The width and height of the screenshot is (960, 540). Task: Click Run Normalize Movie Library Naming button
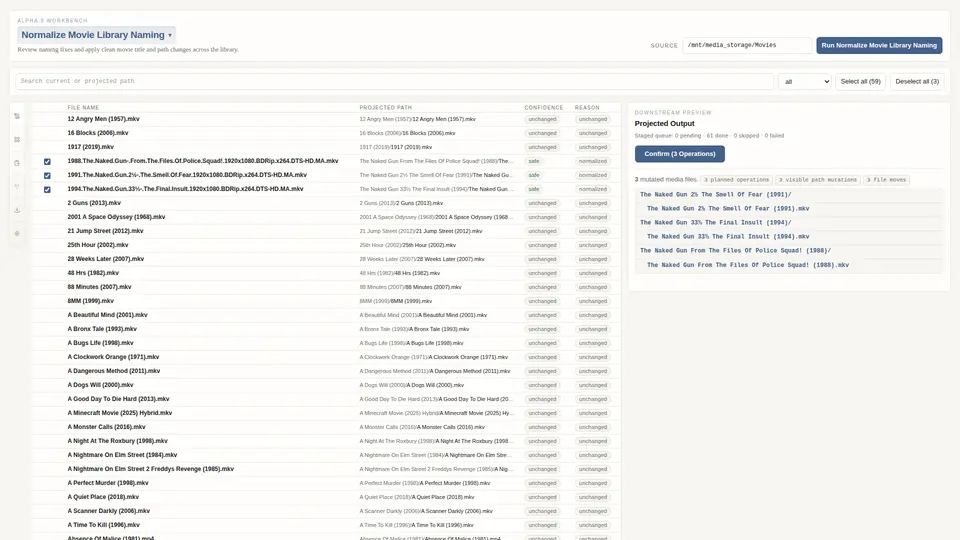coord(879,45)
